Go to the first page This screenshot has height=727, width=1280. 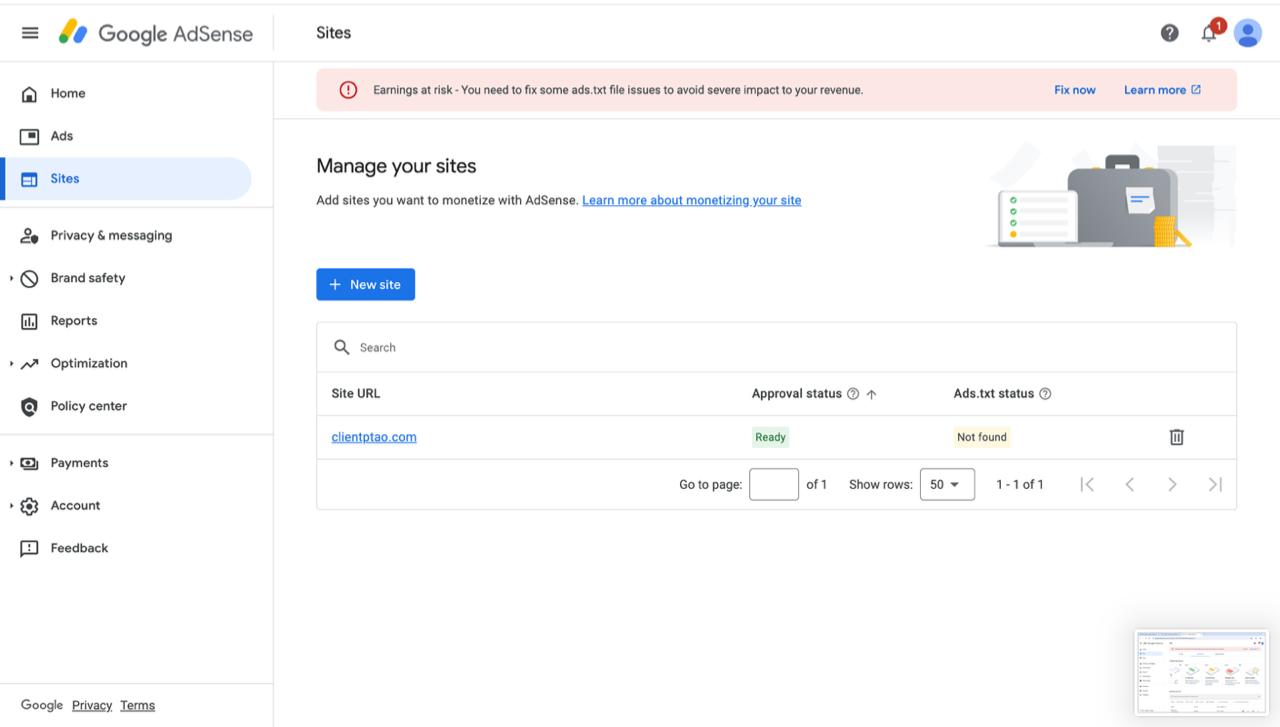point(1087,484)
